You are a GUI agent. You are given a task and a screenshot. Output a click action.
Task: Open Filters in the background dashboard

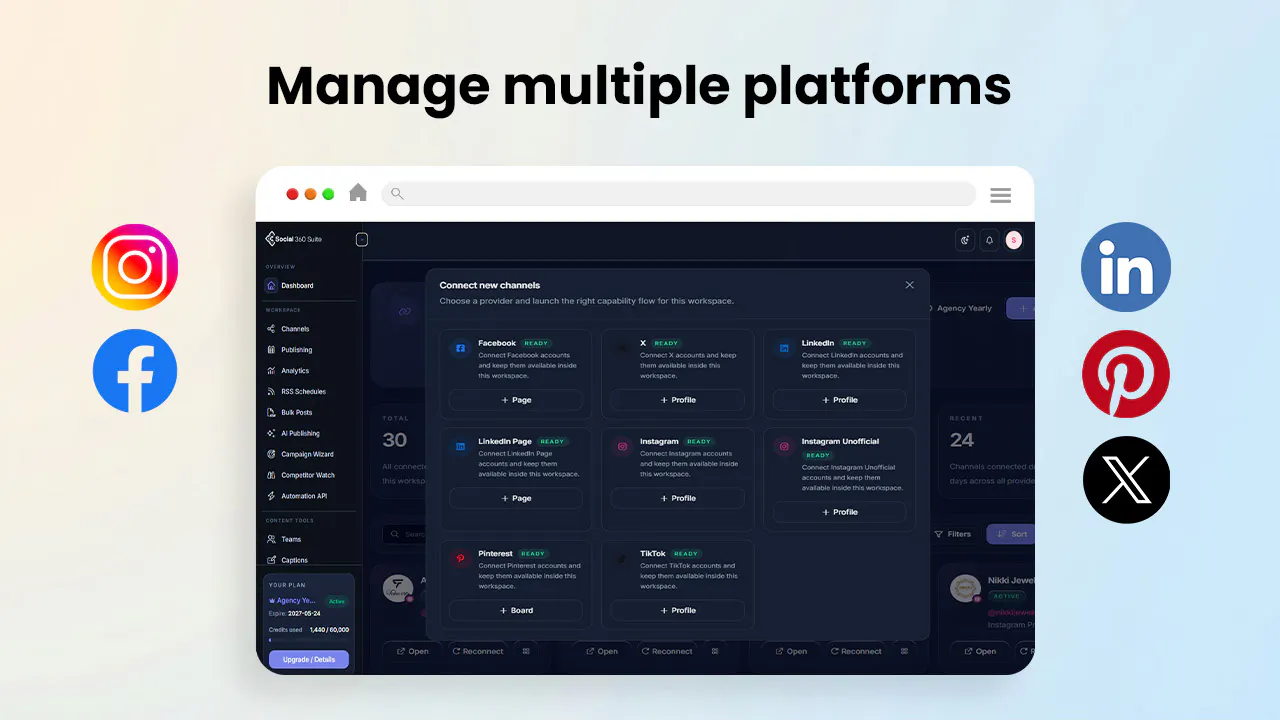(x=953, y=534)
